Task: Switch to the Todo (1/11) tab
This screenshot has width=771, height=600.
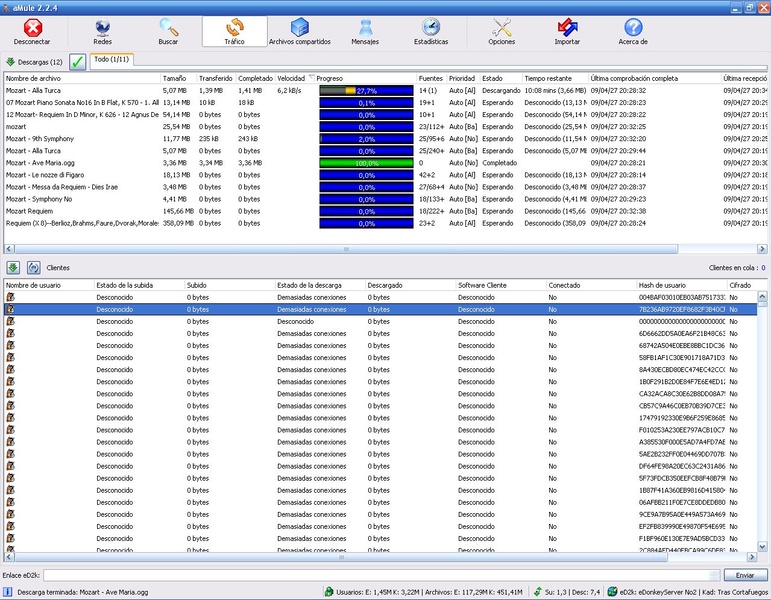Action: pyautogui.click(x=112, y=60)
